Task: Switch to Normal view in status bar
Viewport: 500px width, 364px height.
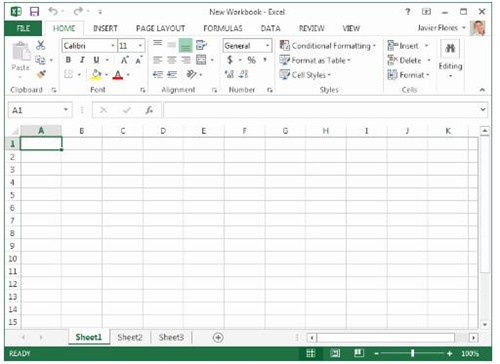Action: 311,353
